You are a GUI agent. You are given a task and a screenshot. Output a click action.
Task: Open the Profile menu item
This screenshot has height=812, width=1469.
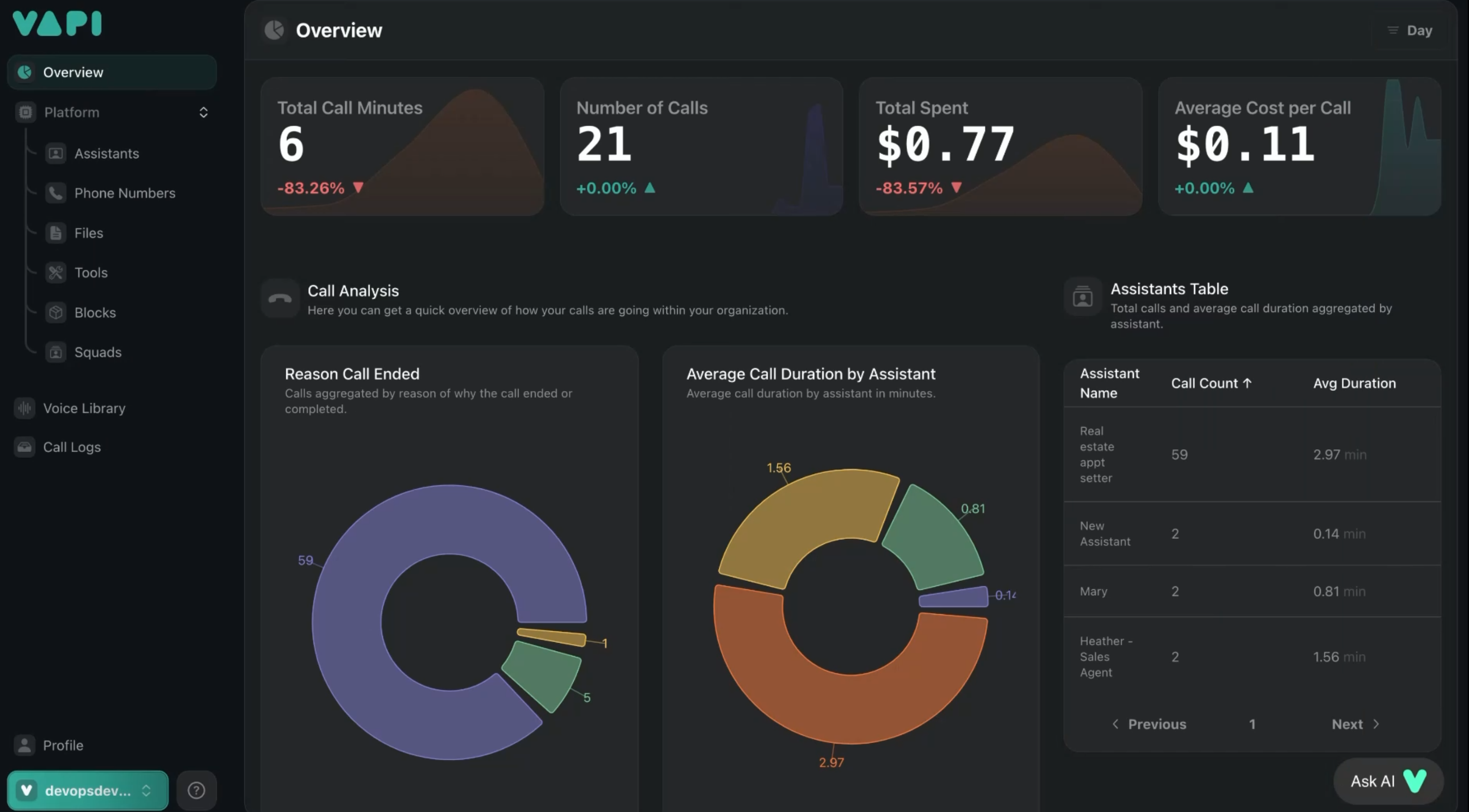(x=63, y=745)
